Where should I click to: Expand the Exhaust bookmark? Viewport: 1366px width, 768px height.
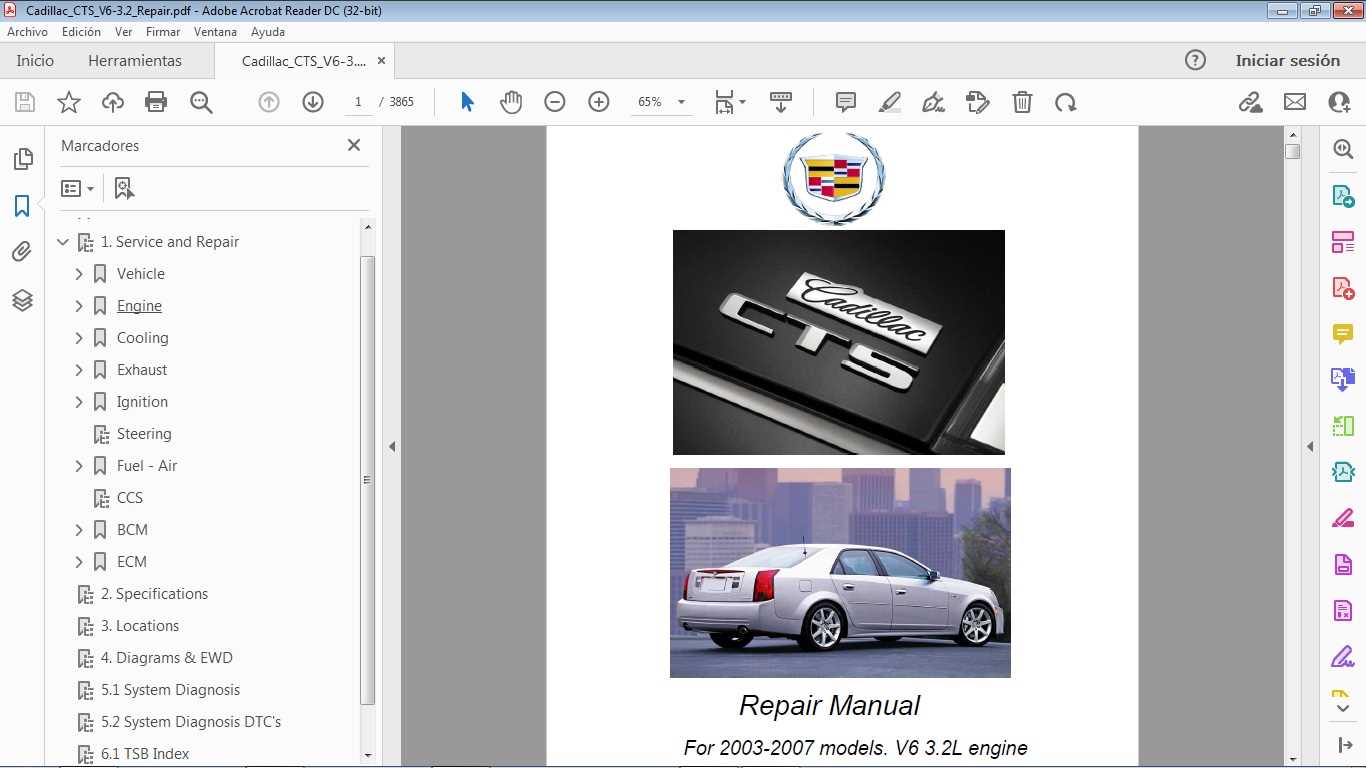pos(79,370)
